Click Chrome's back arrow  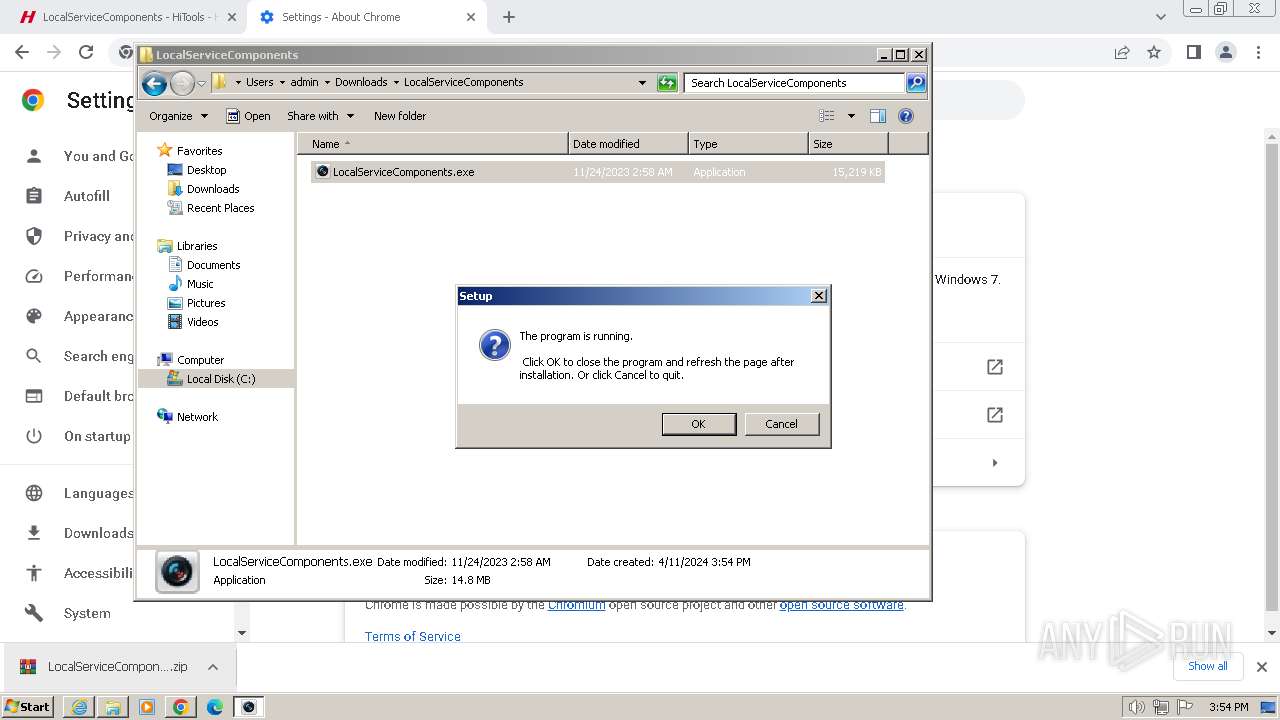pos(22,52)
